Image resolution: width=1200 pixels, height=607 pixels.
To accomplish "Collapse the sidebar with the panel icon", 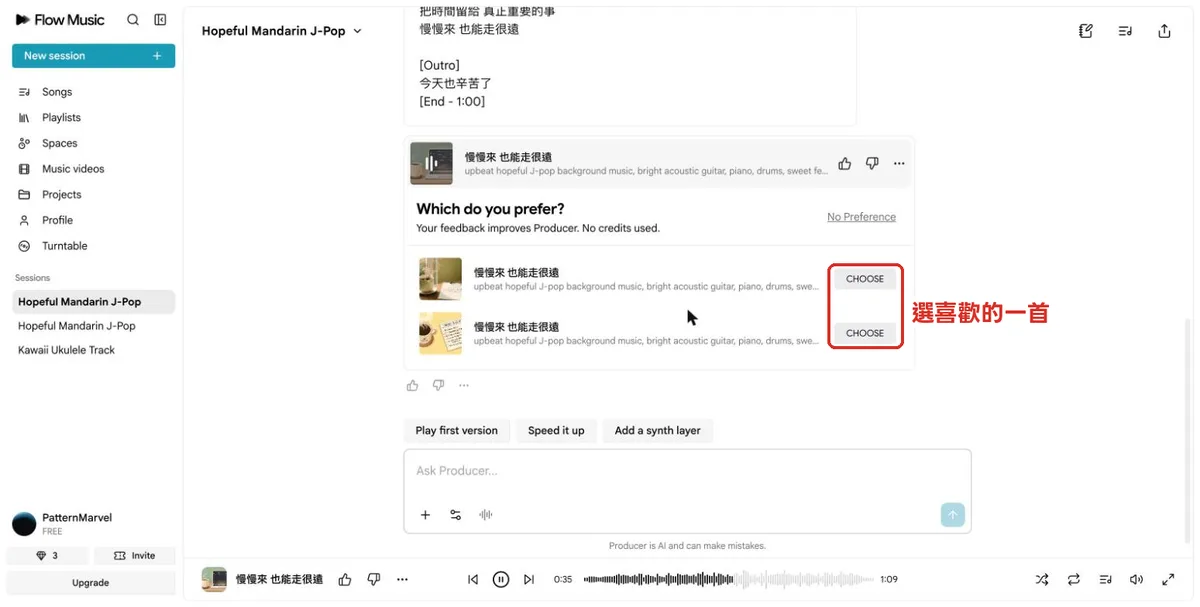I will click(160, 20).
